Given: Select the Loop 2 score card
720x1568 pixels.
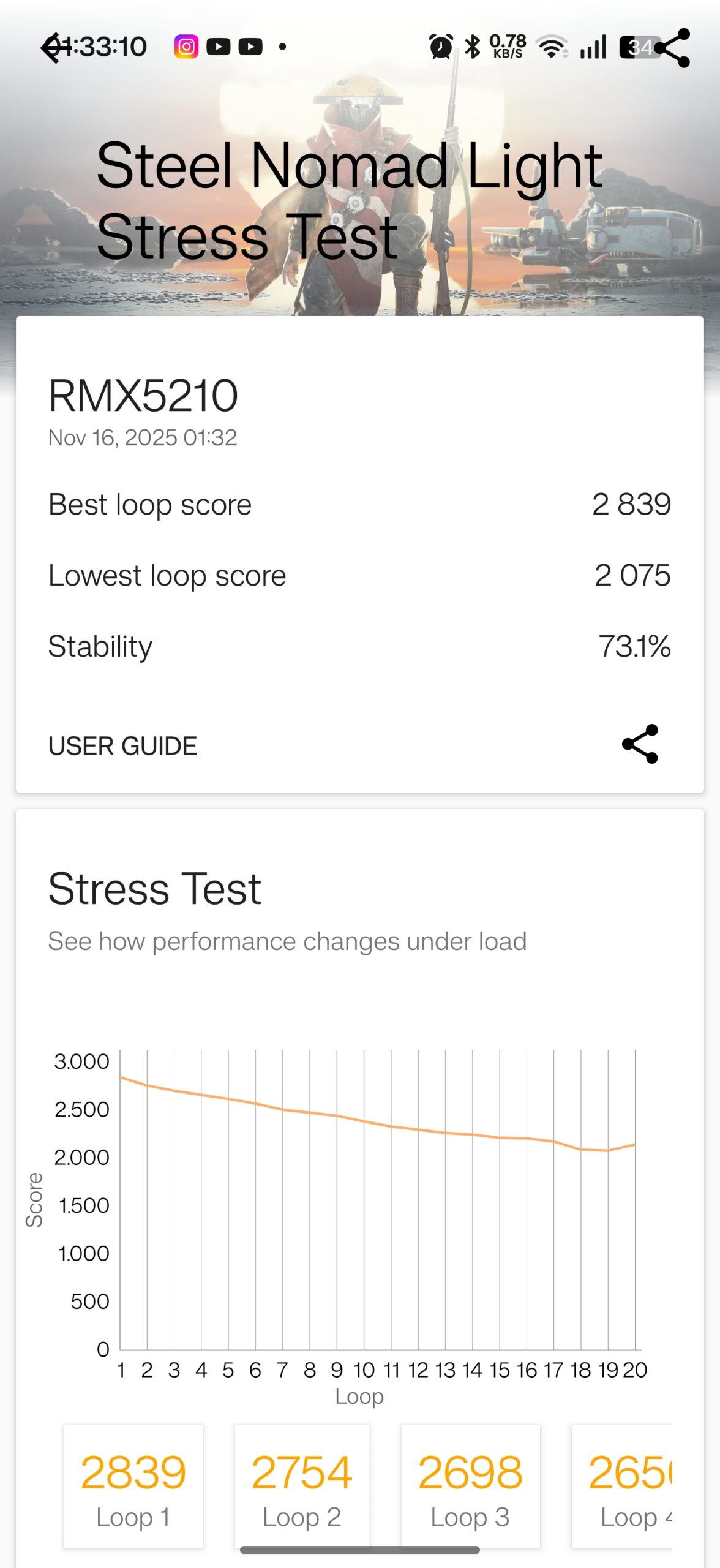Looking at the screenshot, I should click(x=302, y=1486).
